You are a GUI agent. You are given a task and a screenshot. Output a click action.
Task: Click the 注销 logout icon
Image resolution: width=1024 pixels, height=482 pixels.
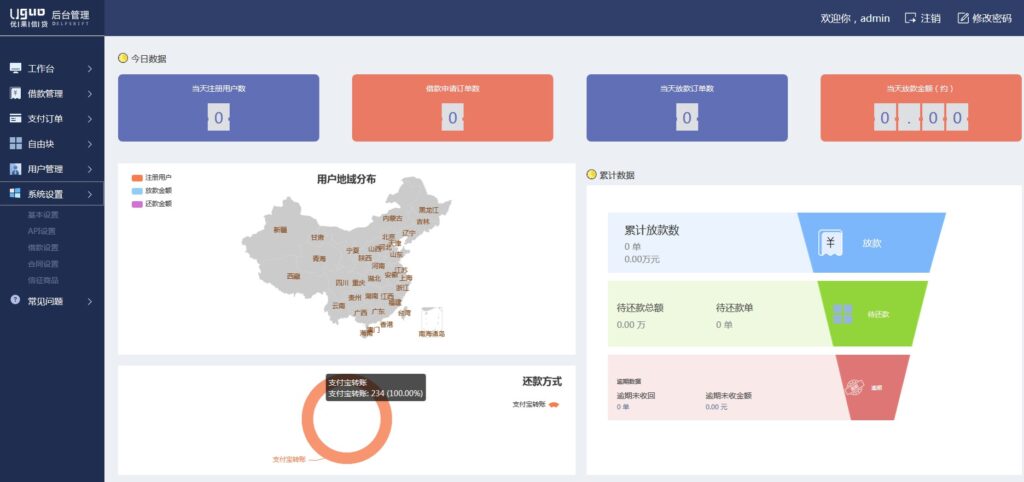click(910, 18)
